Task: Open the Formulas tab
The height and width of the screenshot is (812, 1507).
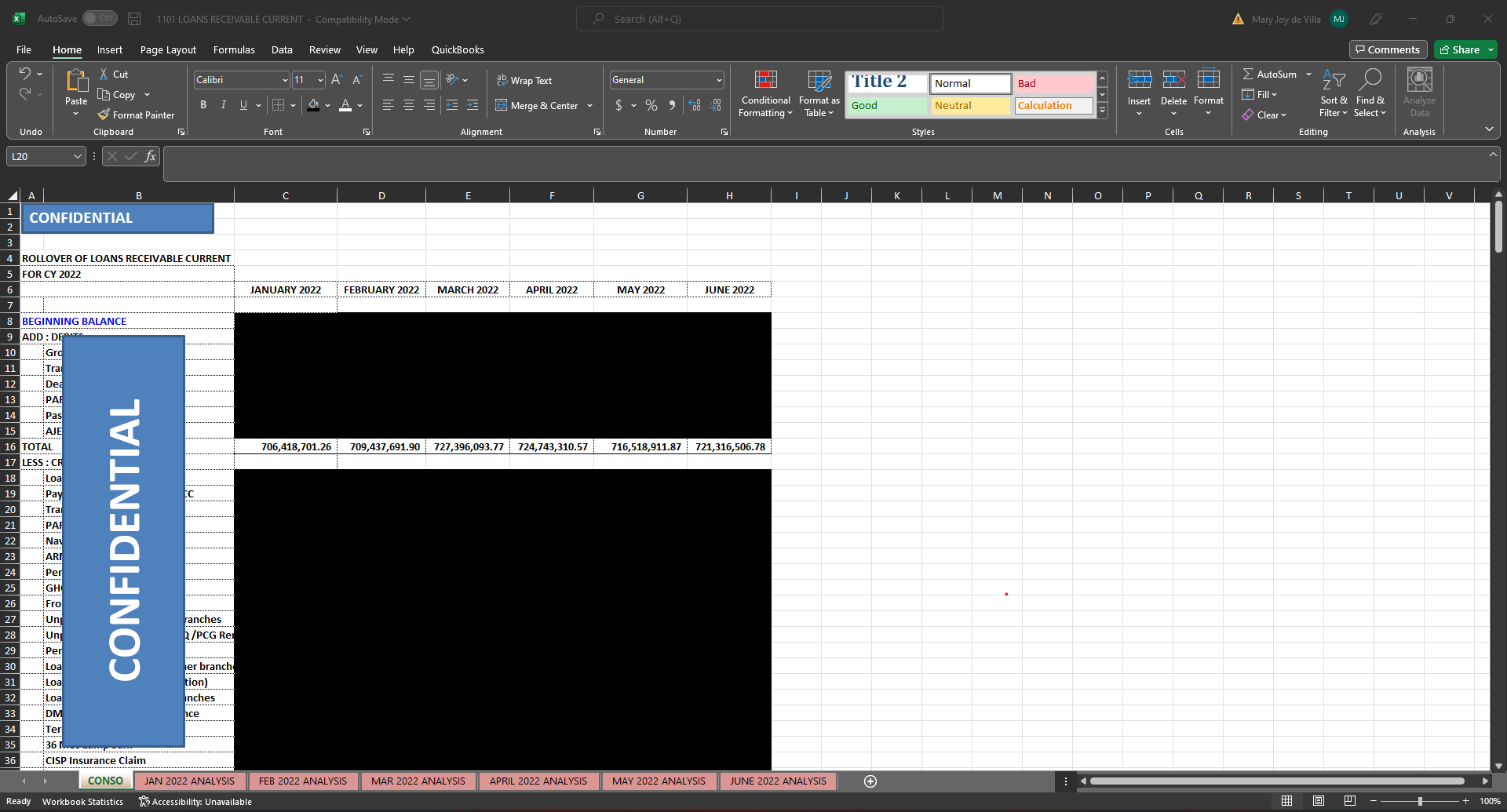Action: [x=234, y=49]
